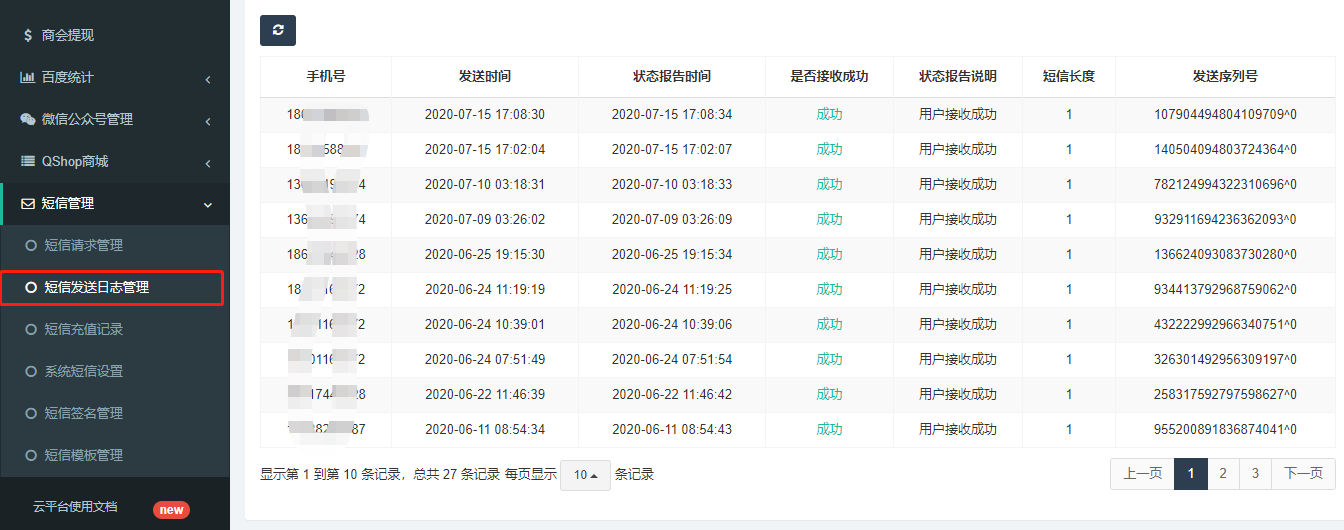Open 云平台使用文档 link
This screenshot has width=1344, height=530.
(75, 507)
